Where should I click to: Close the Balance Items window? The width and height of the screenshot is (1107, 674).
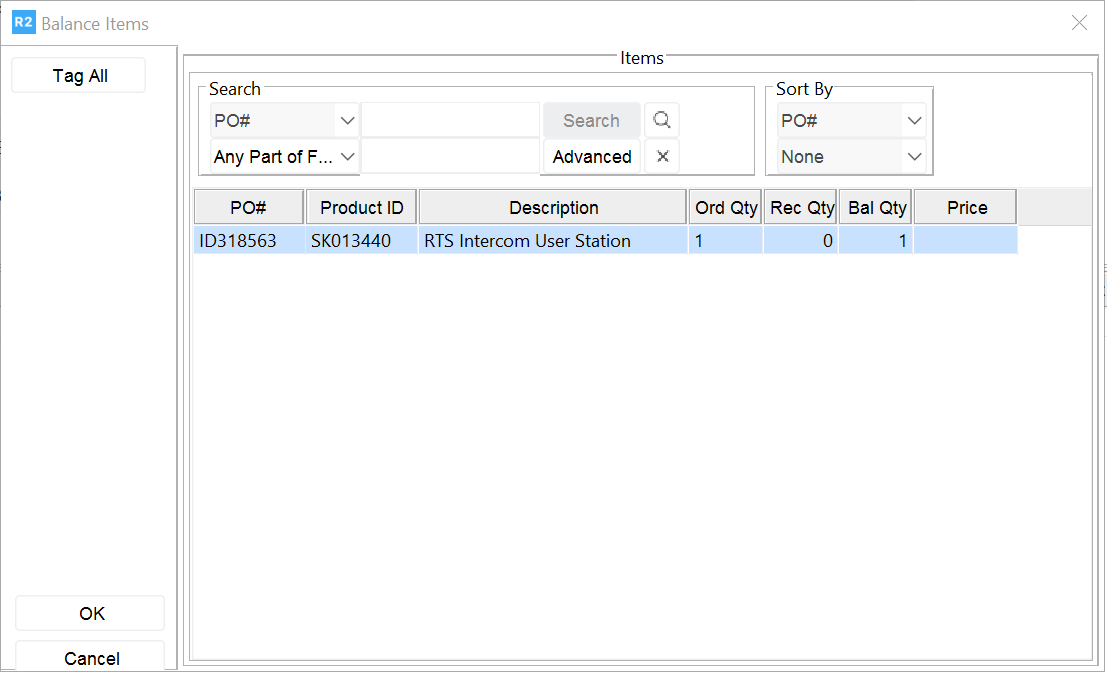[1079, 23]
